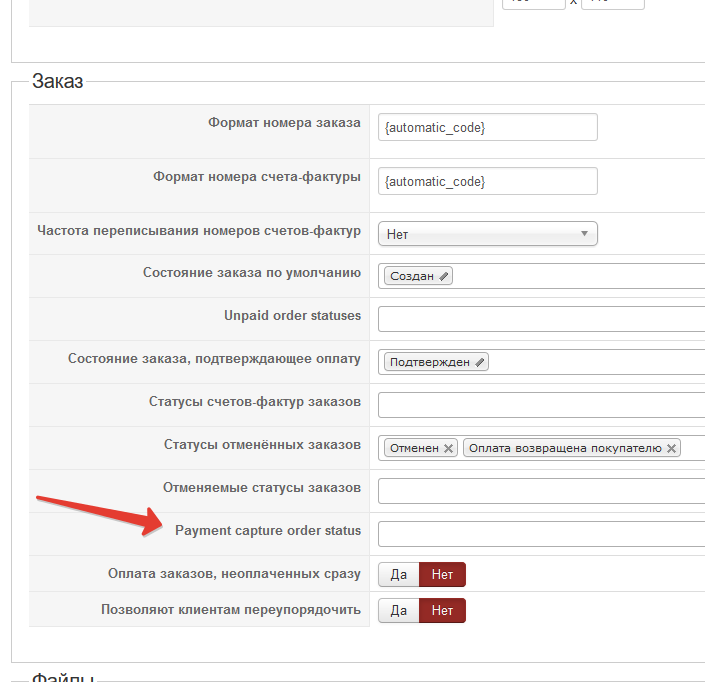Open the Статусы счетов-фактур заказов selector
Viewport: 705px width, 682px height.
[x=541, y=405]
